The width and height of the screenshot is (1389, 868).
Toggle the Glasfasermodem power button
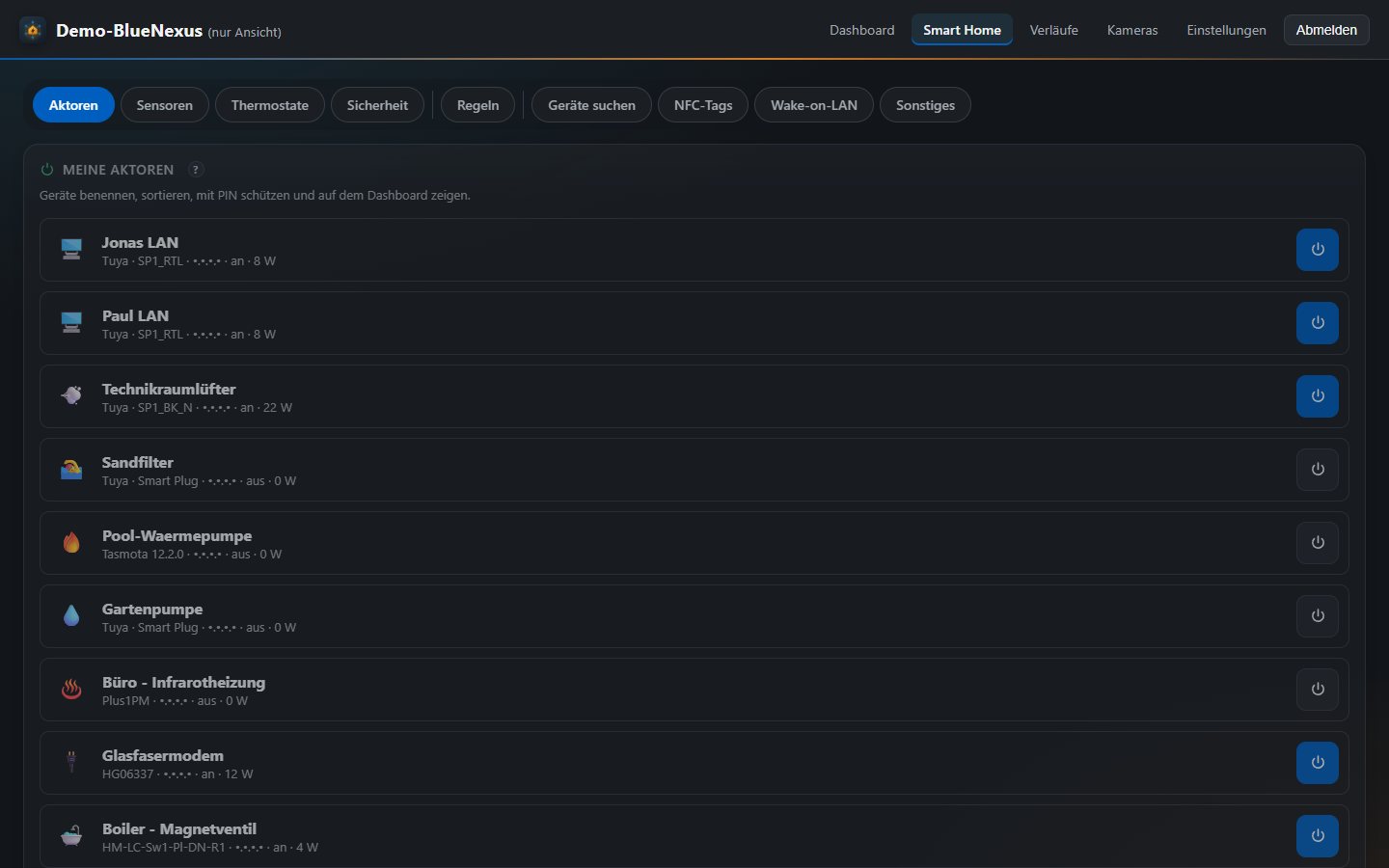pyautogui.click(x=1318, y=763)
